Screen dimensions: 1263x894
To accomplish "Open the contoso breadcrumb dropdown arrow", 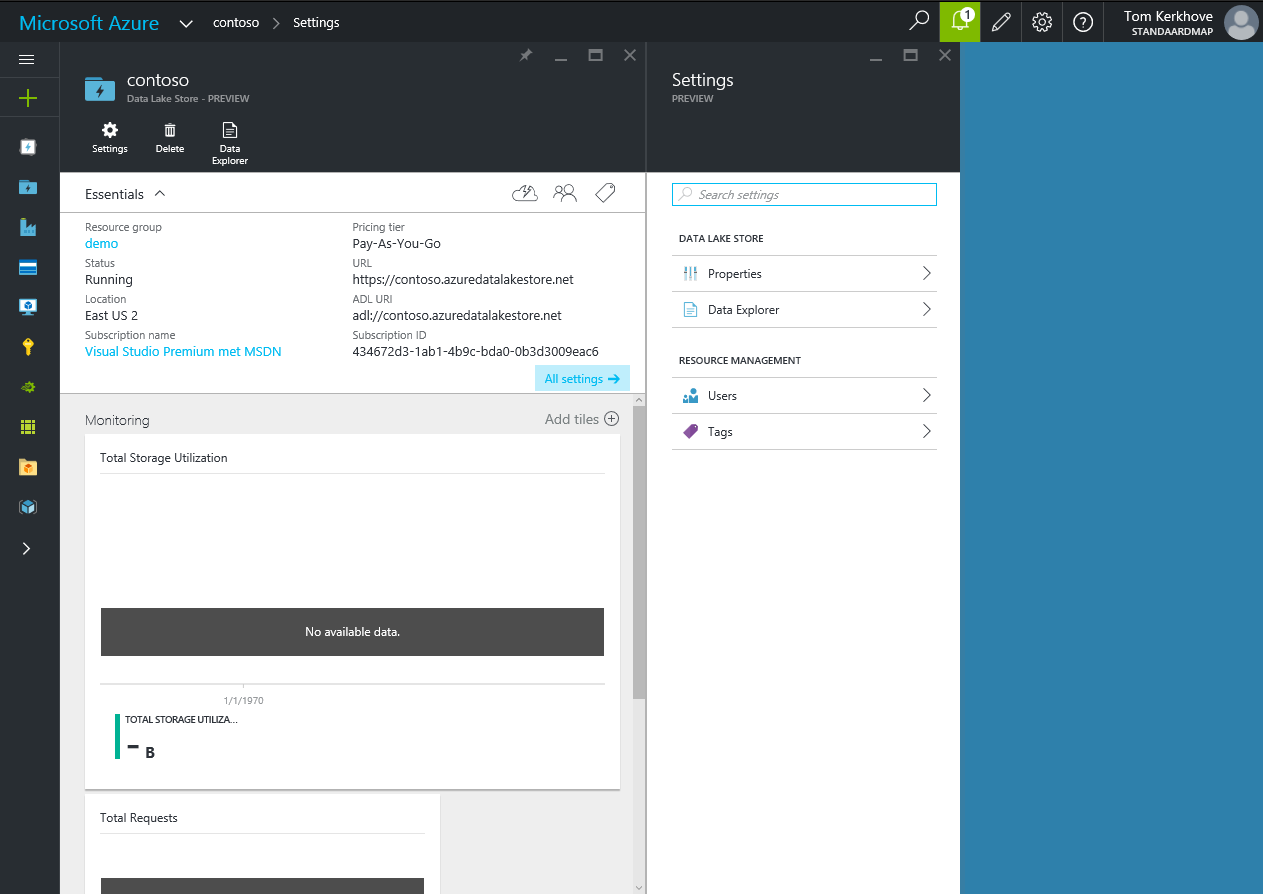I will 186,21.
